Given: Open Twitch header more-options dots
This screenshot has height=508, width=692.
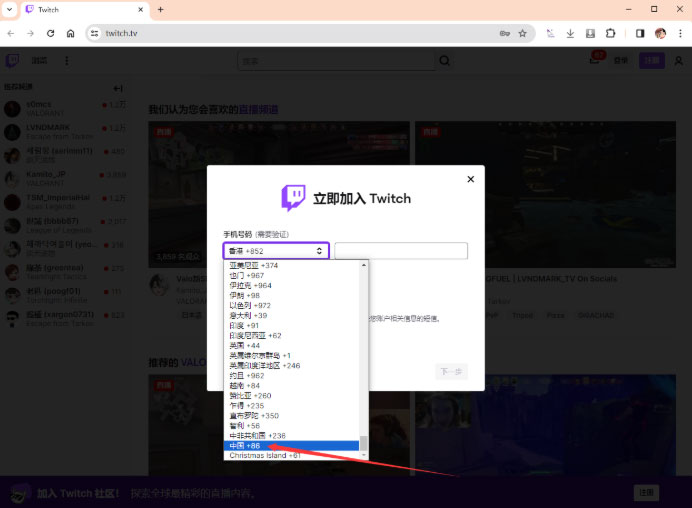Looking at the screenshot, I should click(x=67, y=60).
